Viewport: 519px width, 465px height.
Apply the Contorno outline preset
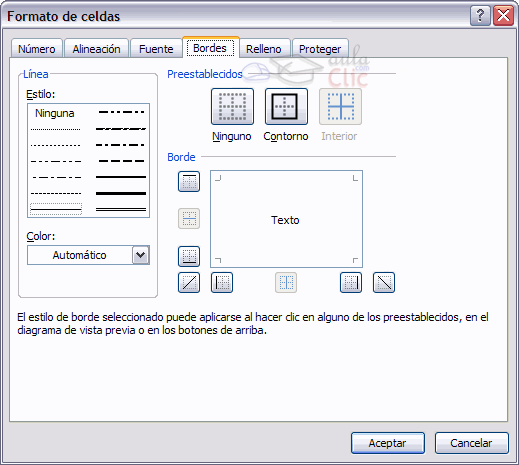pos(286,106)
